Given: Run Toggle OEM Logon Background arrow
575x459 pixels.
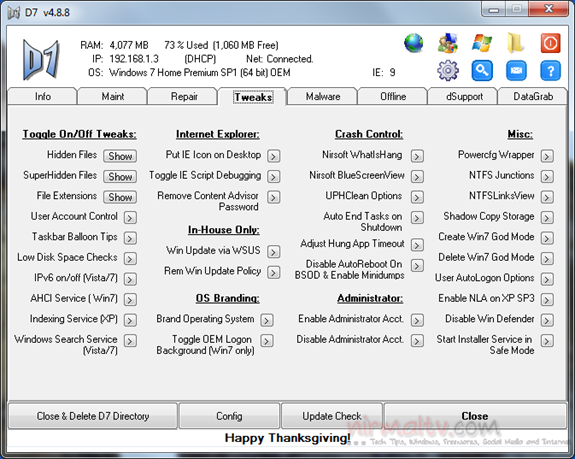Looking at the screenshot, I should pyautogui.click(x=267, y=341).
